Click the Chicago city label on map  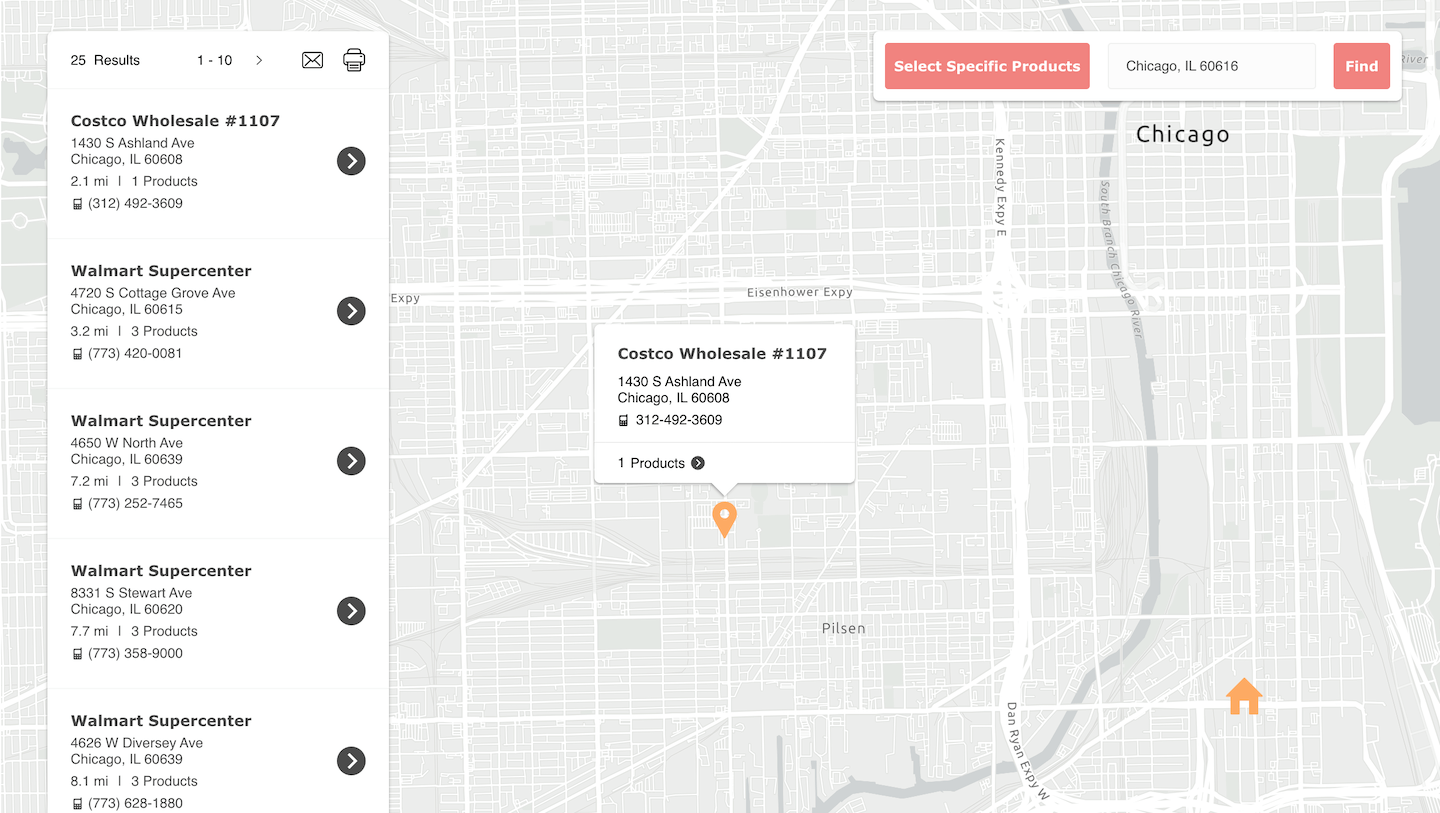tap(1183, 134)
